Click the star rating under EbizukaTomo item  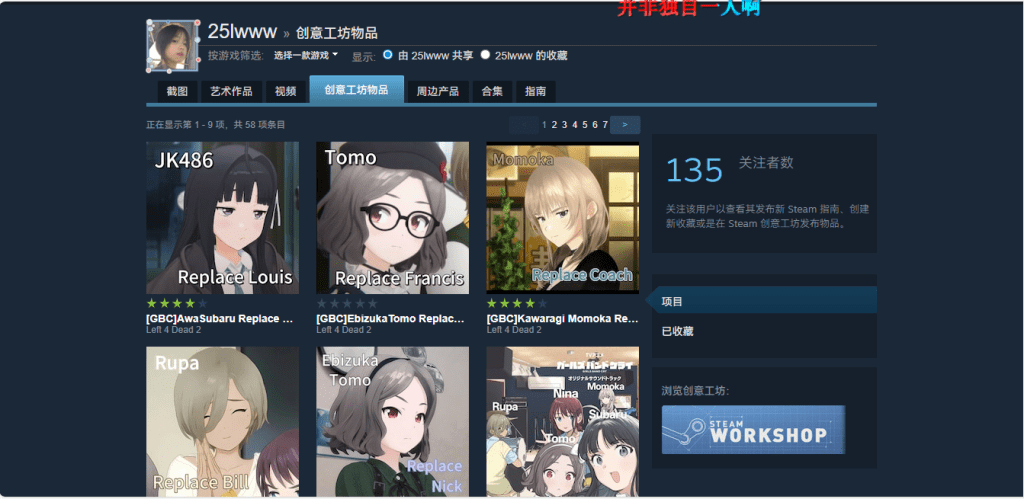(x=347, y=303)
